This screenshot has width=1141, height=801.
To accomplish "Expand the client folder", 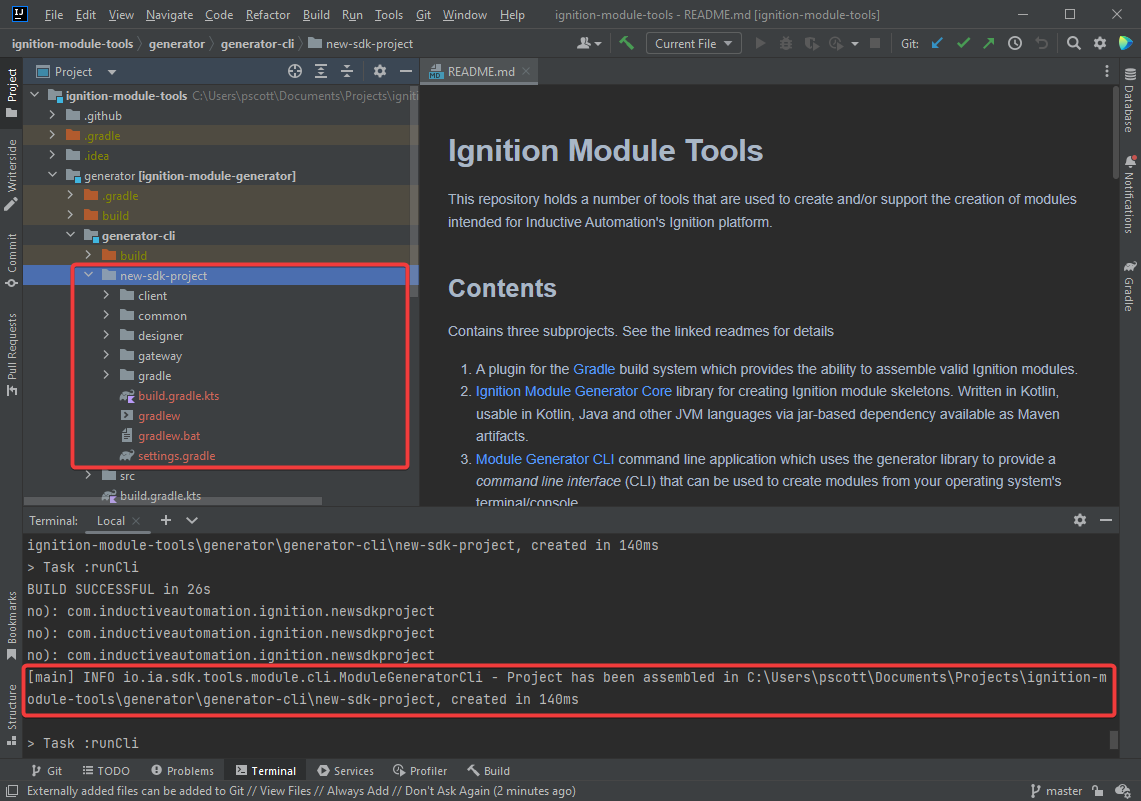I will (x=107, y=295).
